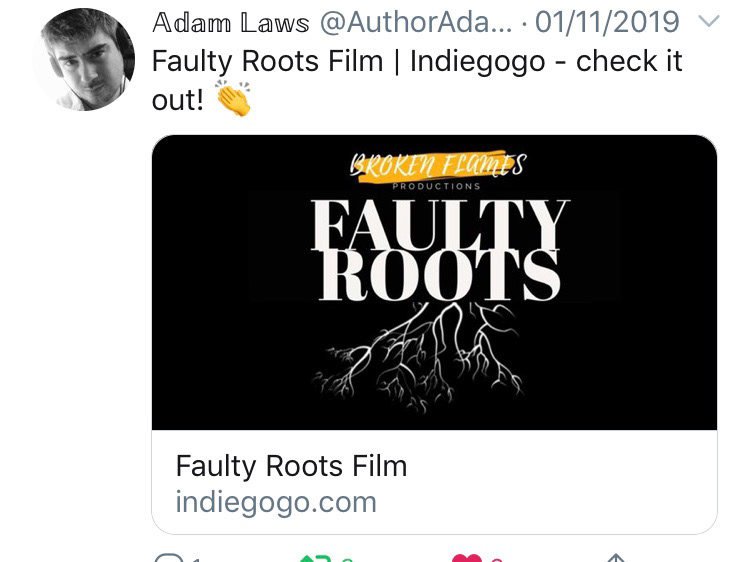The image size is (750, 562).
Task: Open the @AuthorAda... handle link
Action: click(x=416, y=22)
